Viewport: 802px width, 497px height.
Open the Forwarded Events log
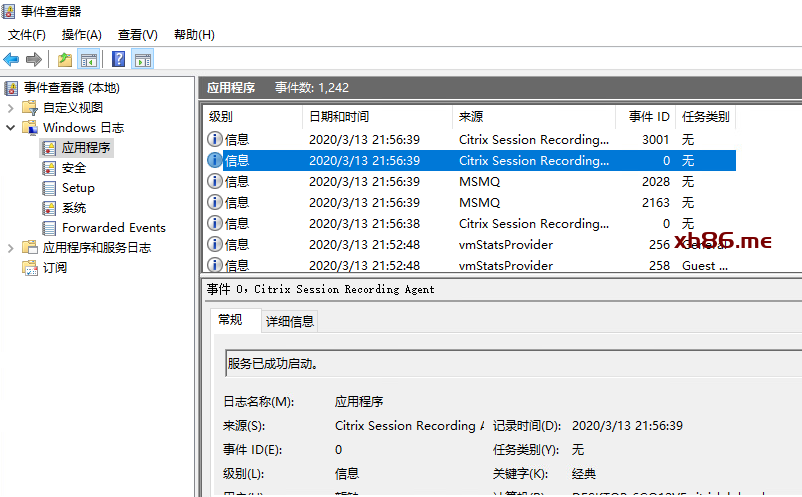[x=113, y=228]
